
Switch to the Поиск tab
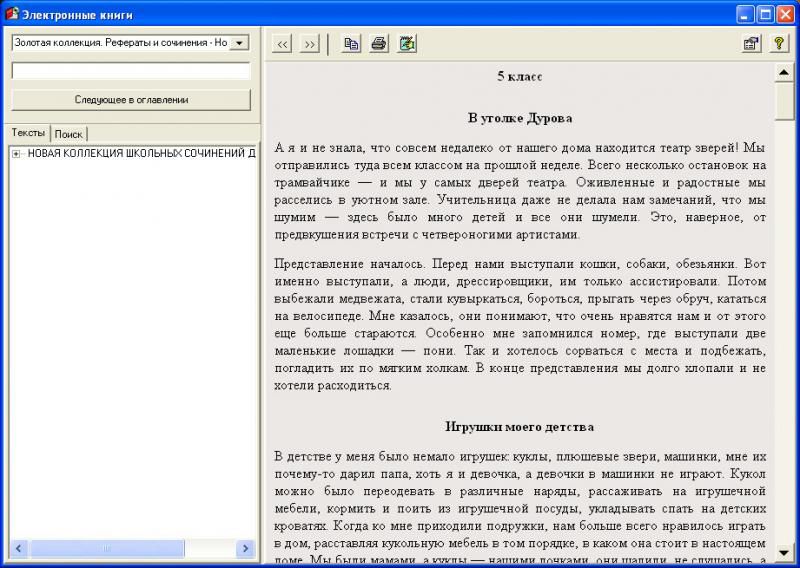(69, 134)
